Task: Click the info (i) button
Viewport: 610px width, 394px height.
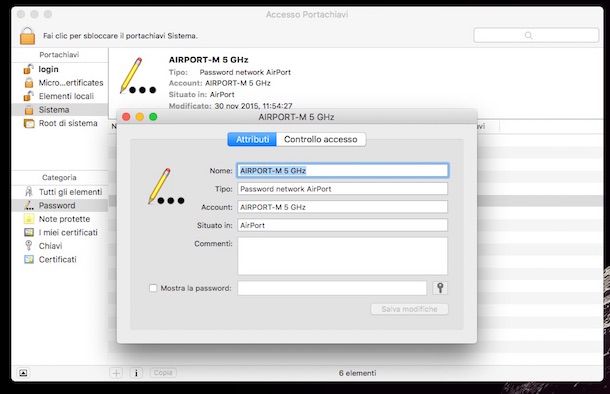Action: pyautogui.click(x=136, y=373)
